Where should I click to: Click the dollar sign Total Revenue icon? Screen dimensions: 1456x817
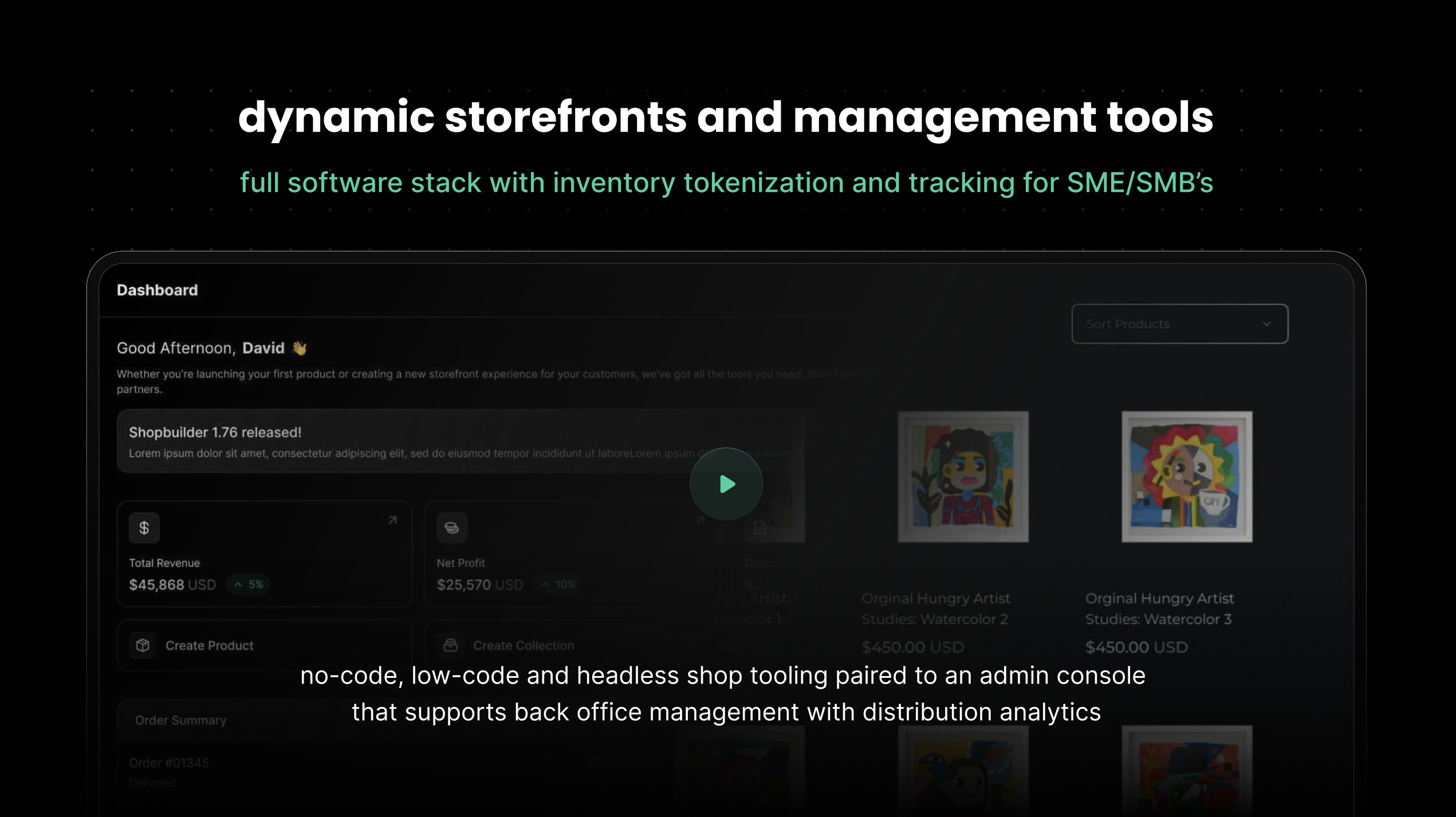coord(144,528)
